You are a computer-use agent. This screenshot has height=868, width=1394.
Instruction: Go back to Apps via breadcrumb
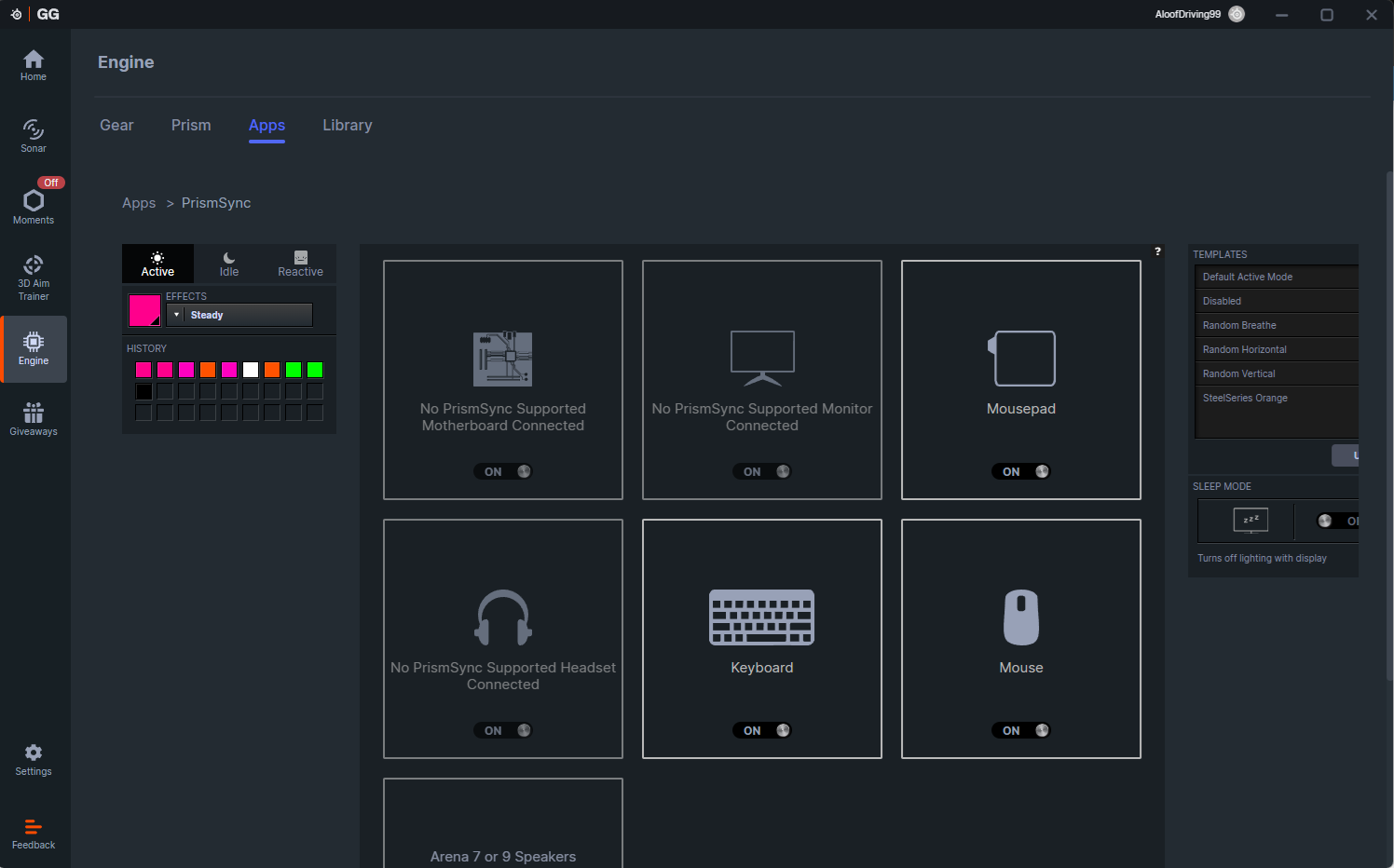(x=139, y=203)
